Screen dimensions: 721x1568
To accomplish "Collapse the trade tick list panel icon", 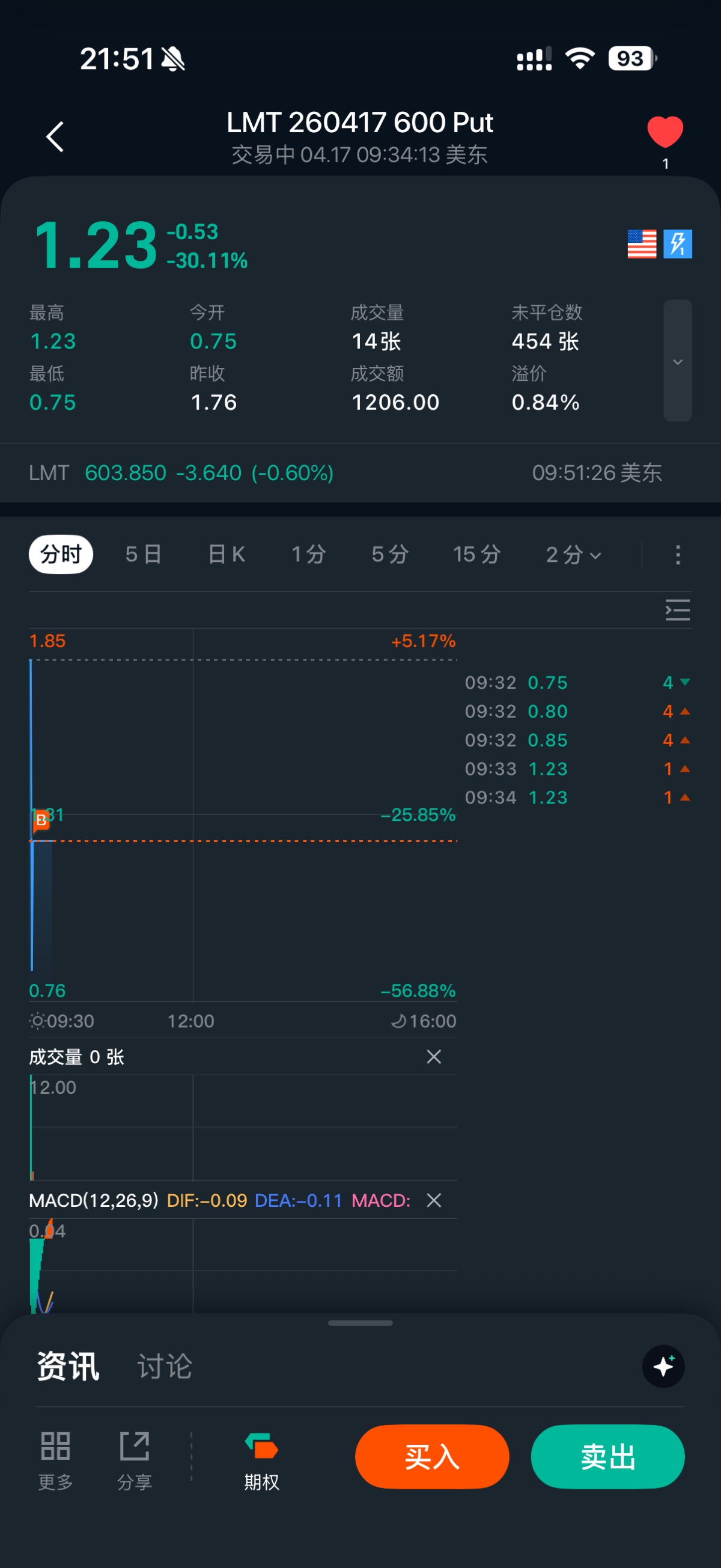I will click(677, 610).
